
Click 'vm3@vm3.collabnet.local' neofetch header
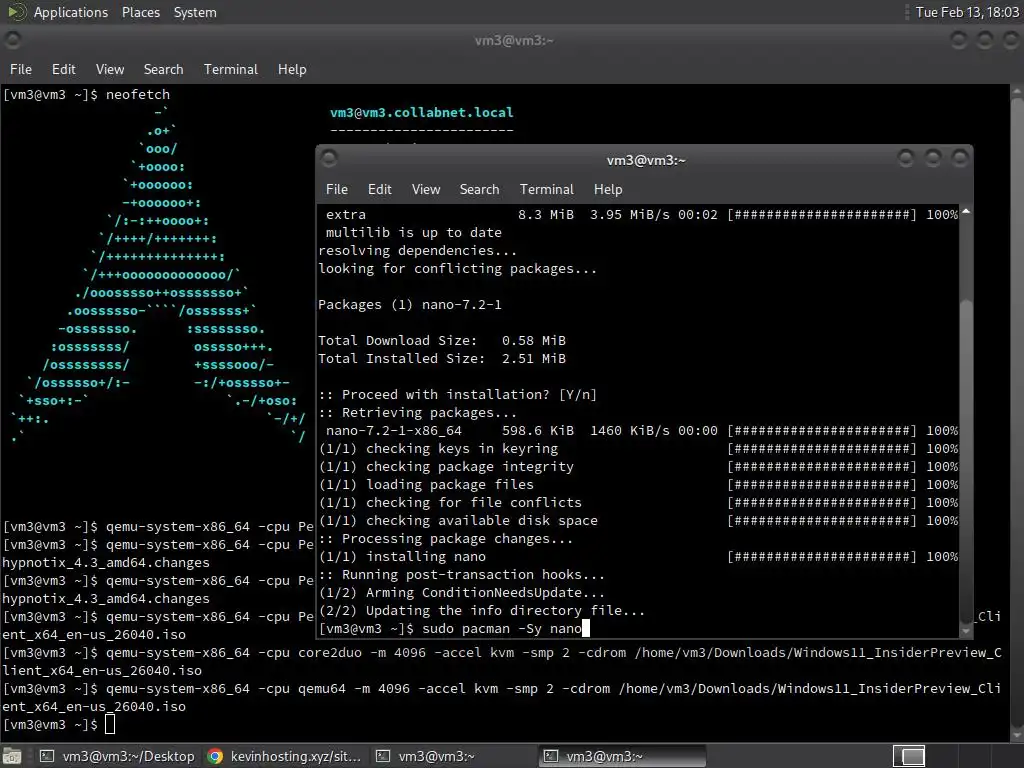[x=421, y=112]
